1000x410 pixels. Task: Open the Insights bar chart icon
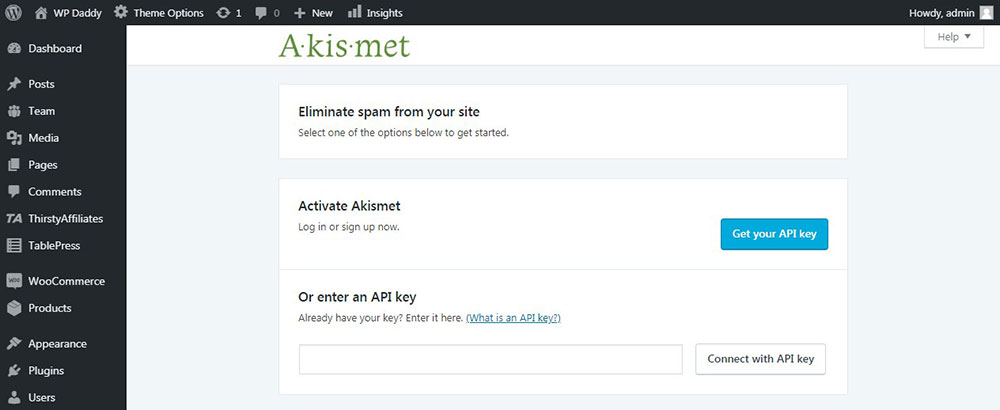[x=355, y=11]
